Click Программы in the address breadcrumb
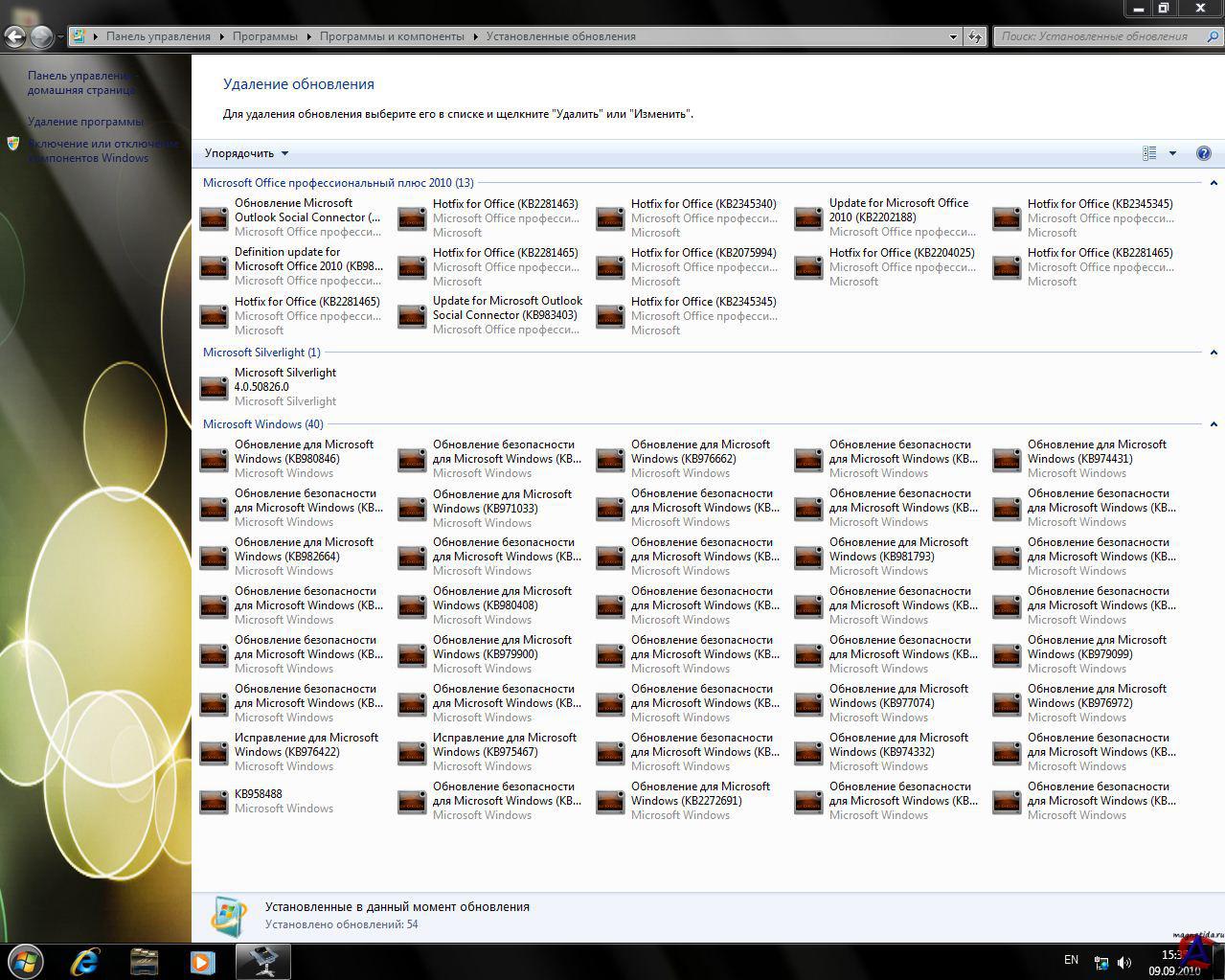1225x980 pixels. [264, 36]
